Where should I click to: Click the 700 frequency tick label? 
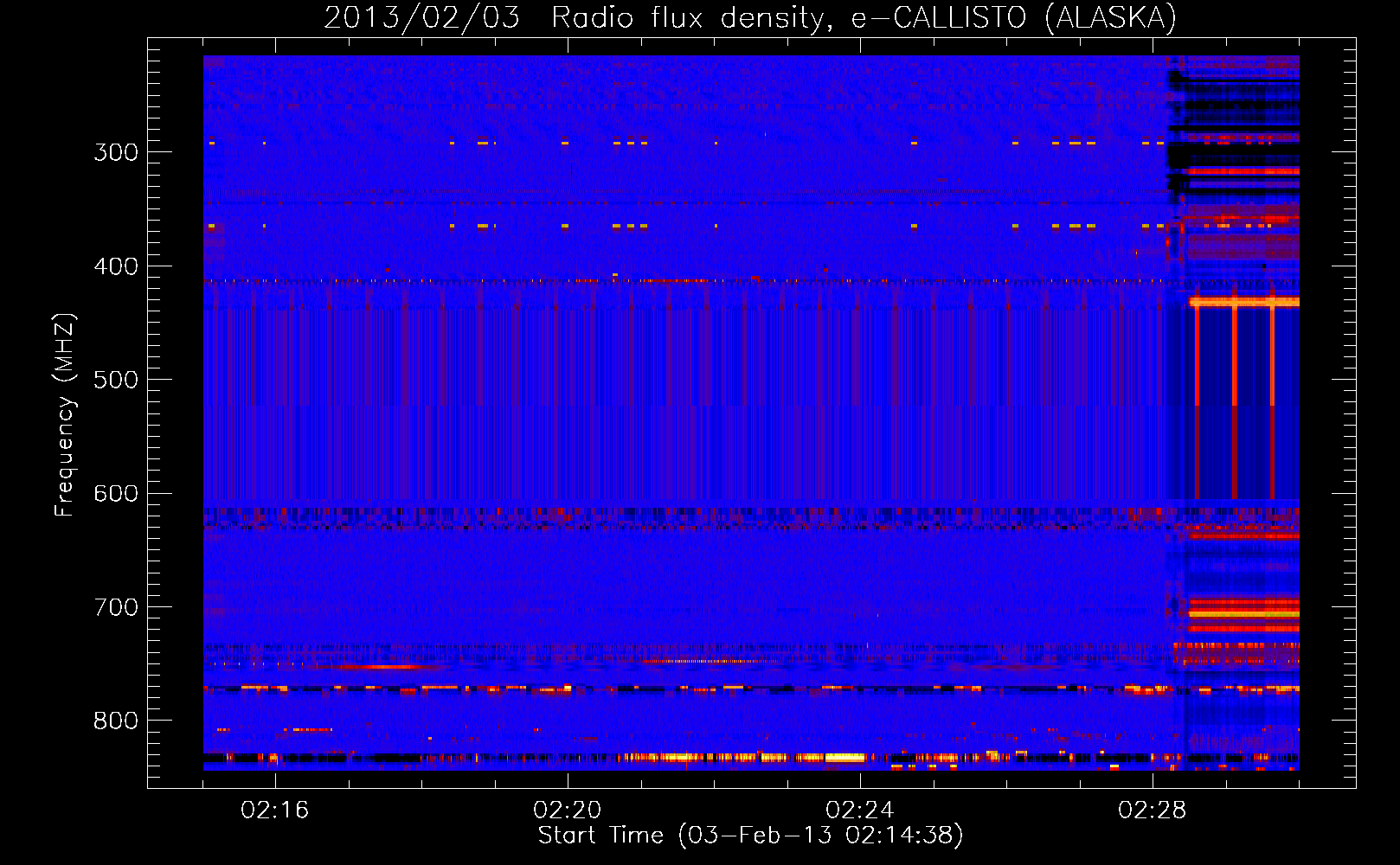tap(115, 607)
